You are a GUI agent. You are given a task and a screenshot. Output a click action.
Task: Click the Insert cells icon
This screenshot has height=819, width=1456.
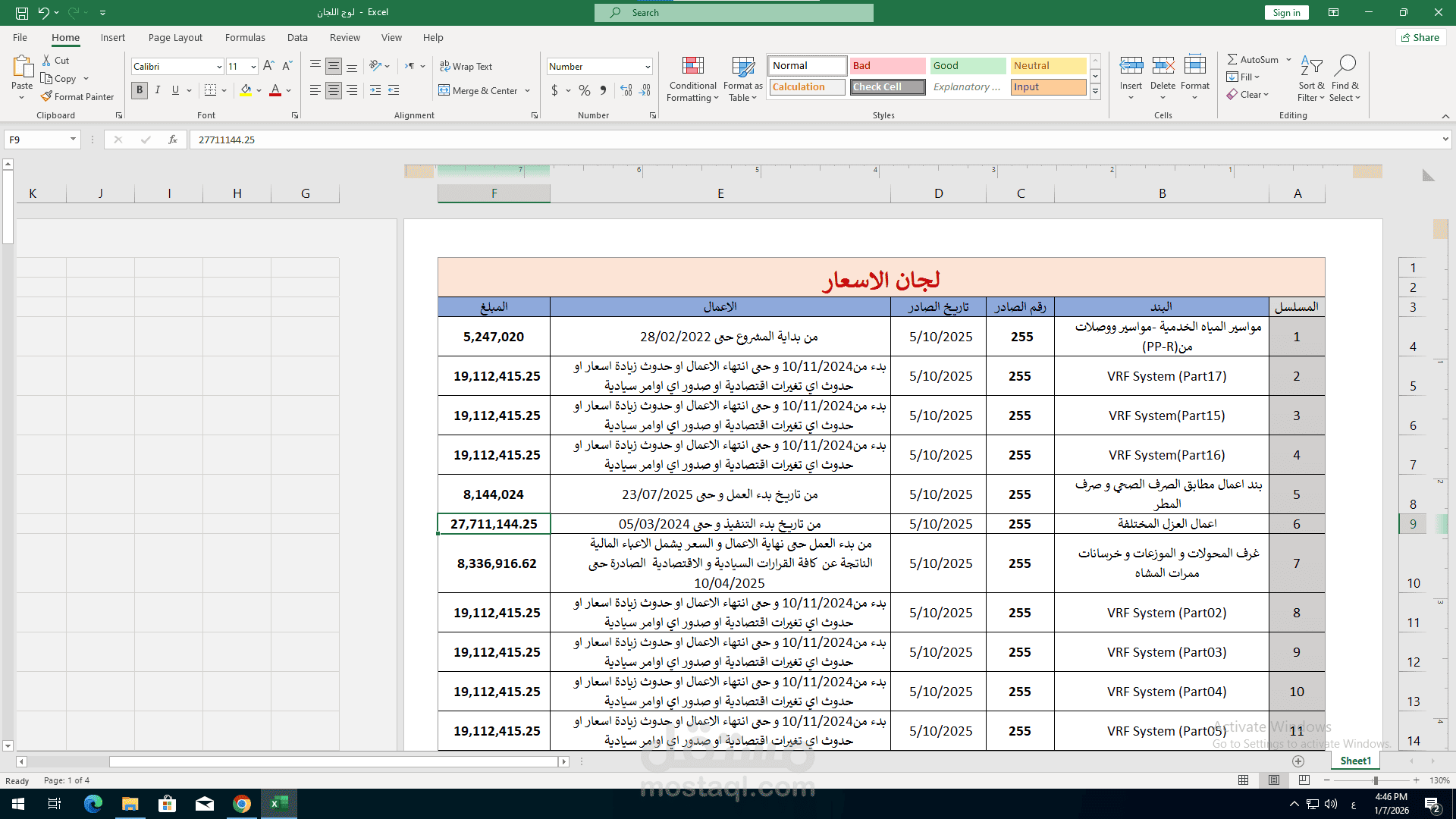tap(1131, 66)
